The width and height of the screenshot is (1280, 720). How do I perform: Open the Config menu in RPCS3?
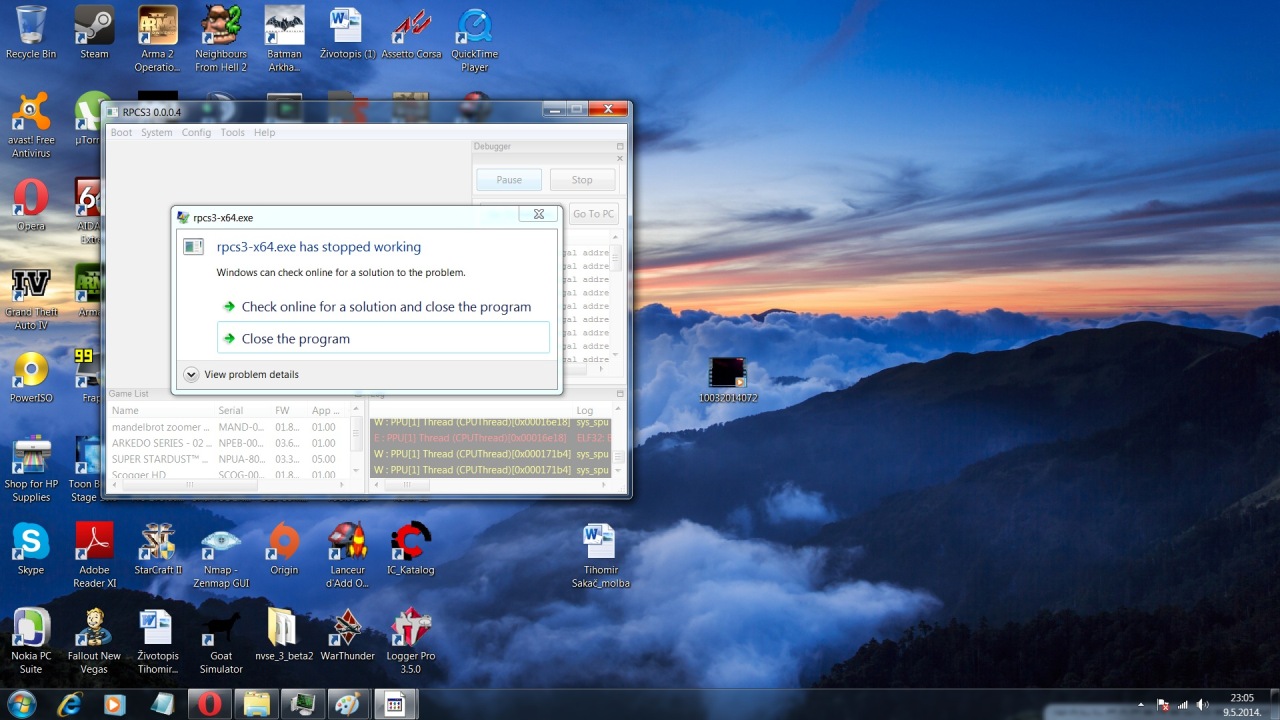click(x=196, y=132)
